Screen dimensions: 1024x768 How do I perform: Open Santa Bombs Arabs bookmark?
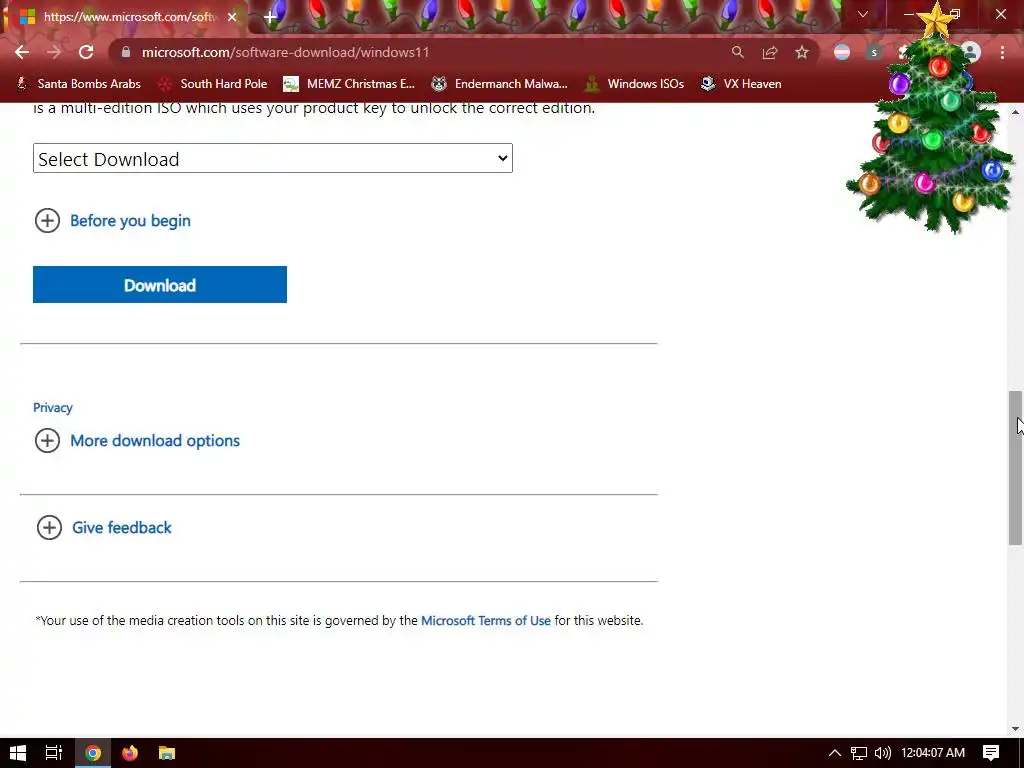78,84
